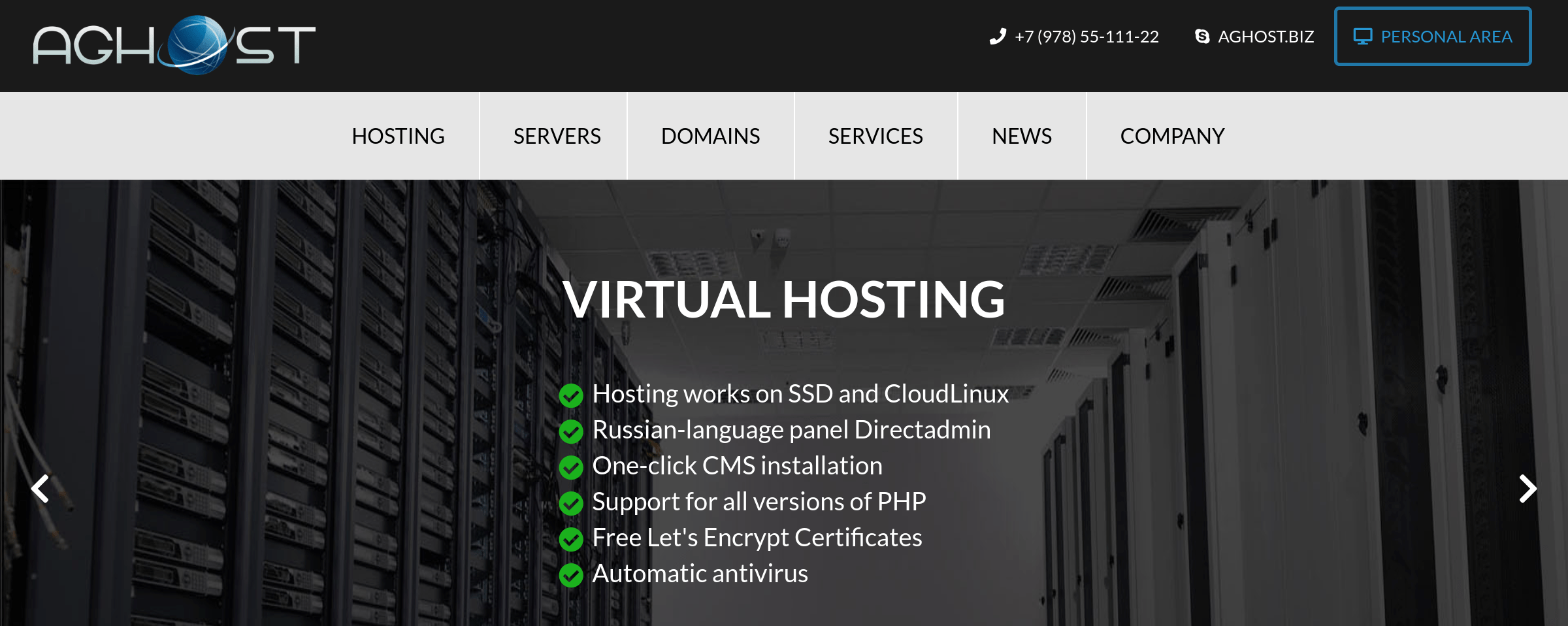Click the VIRTUAL HOSTING slide heading

tap(783, 299)
